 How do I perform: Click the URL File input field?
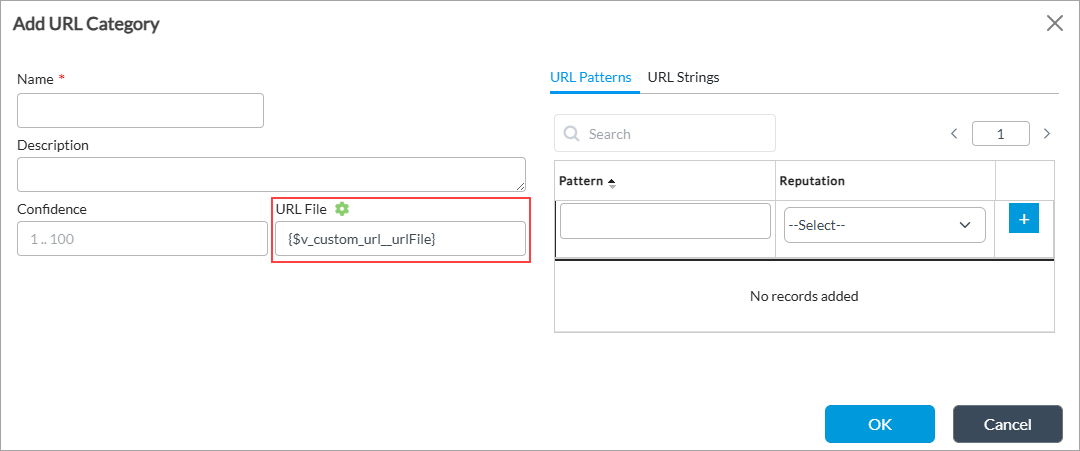400,238
